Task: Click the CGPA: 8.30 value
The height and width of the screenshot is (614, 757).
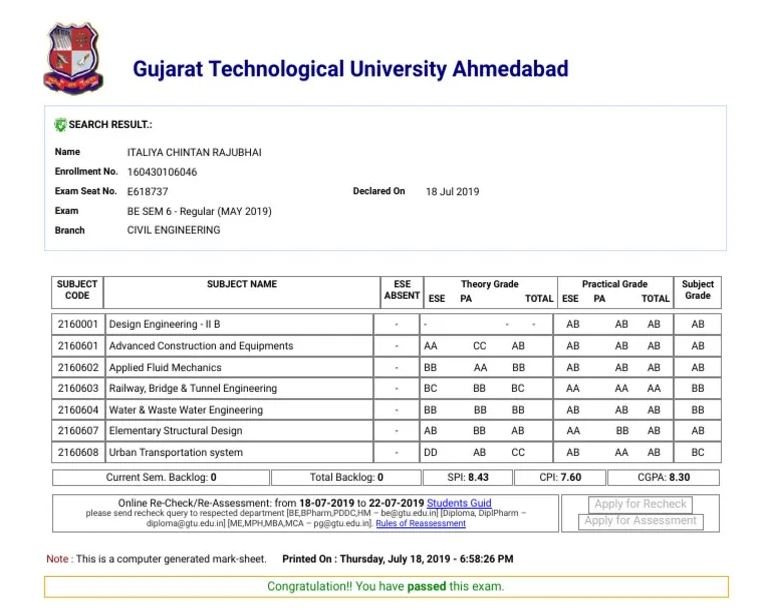Action: click(x=663, y=478)
